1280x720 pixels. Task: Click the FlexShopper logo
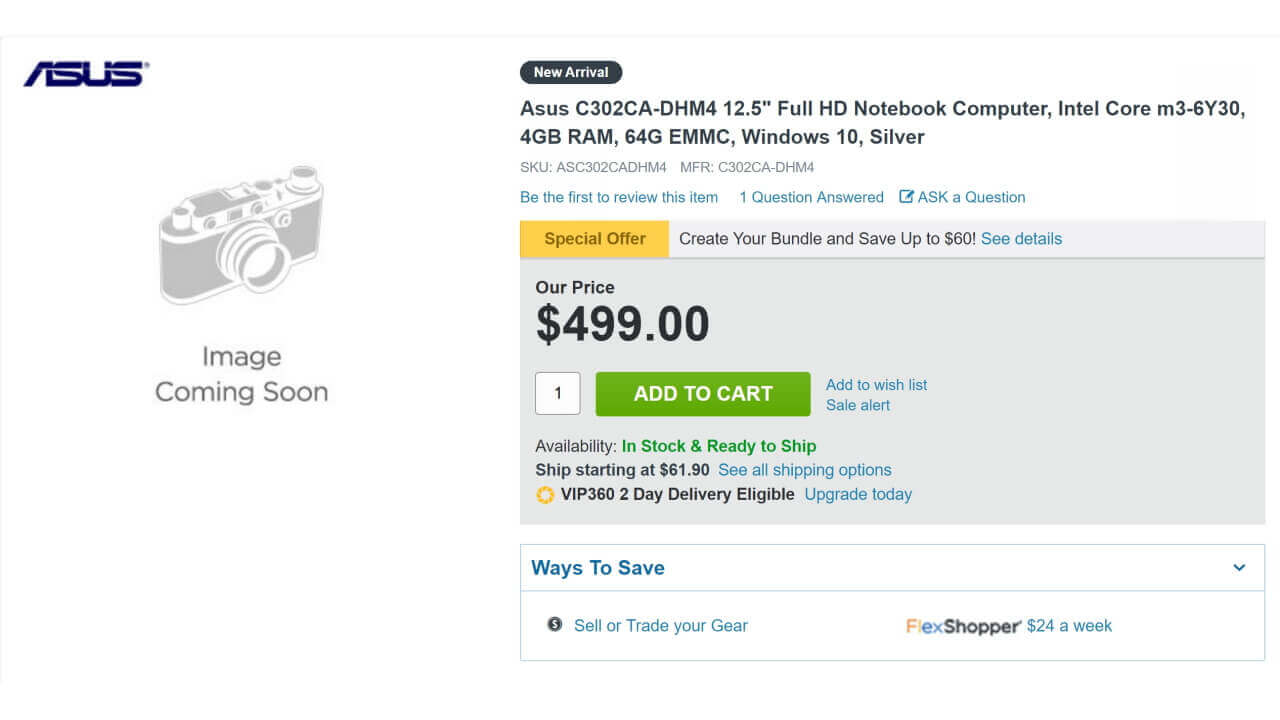click(x=963, y=626)
